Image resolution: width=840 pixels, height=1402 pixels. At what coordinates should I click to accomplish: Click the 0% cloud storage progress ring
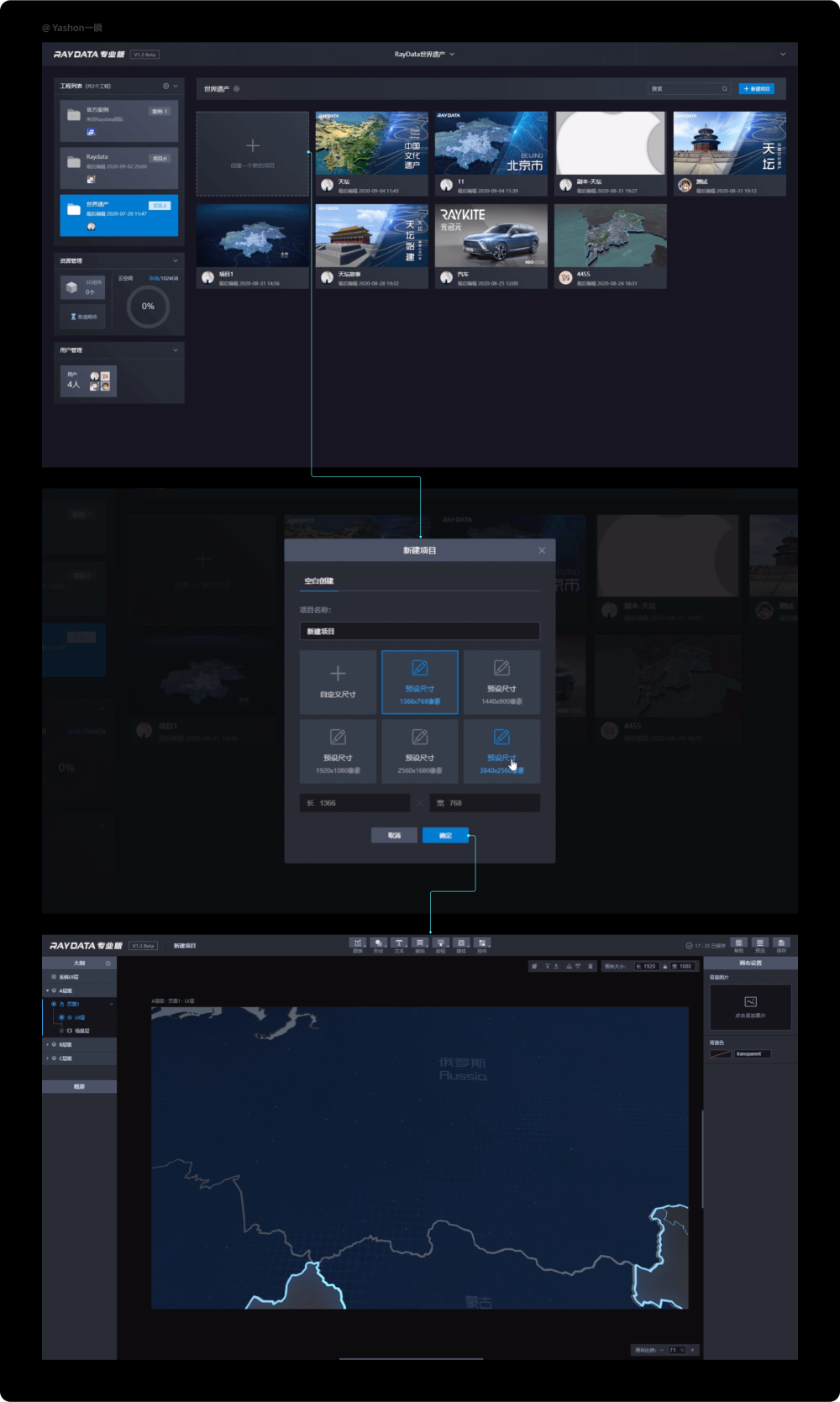coord(148,307)
